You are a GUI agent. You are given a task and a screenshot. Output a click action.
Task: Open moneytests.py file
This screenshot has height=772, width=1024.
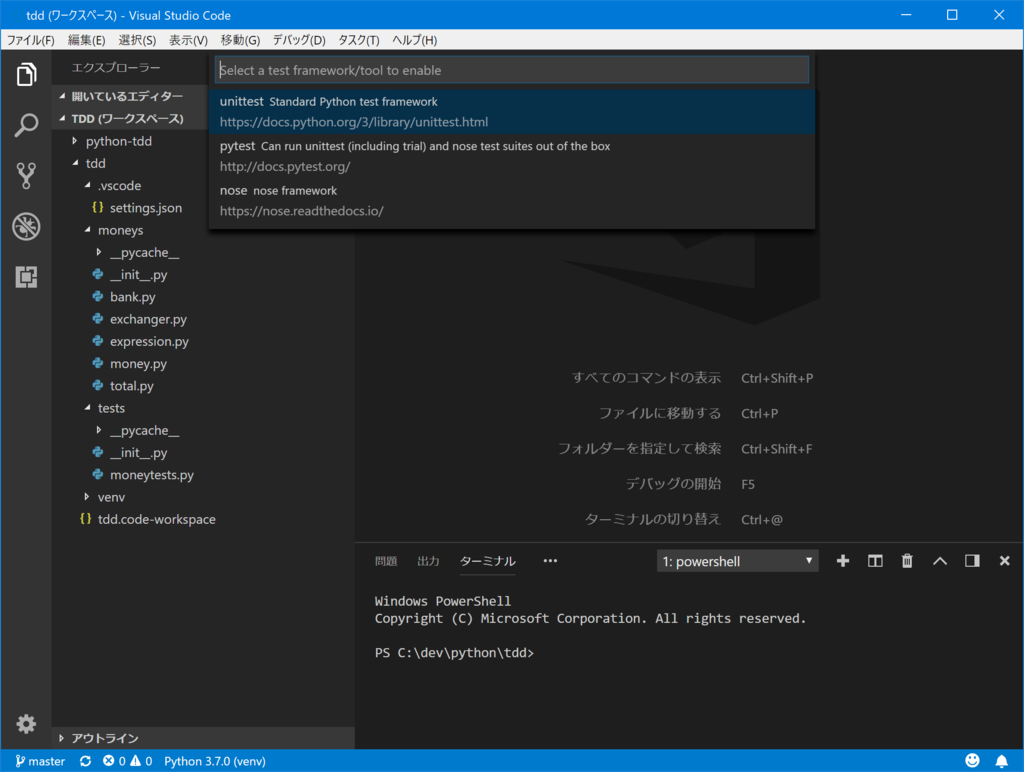click(x=152, y=475)
